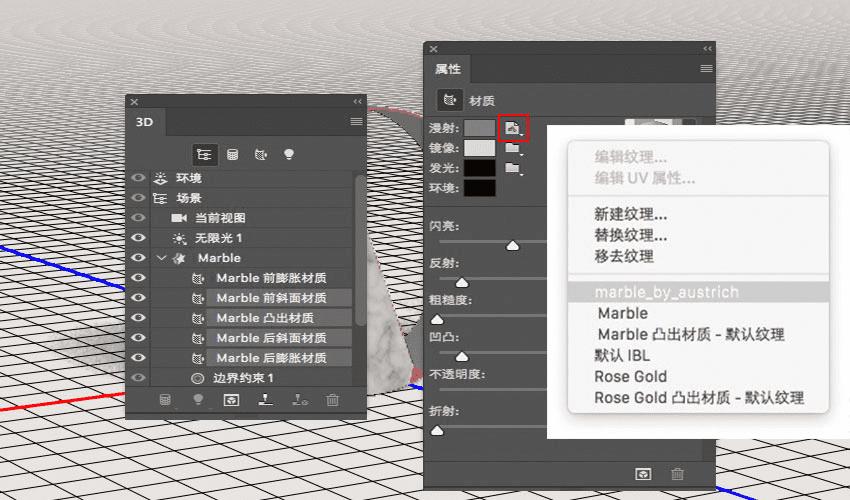Open the Properties panel flyout menu
The image size is (850, 500).
[706, 68]
